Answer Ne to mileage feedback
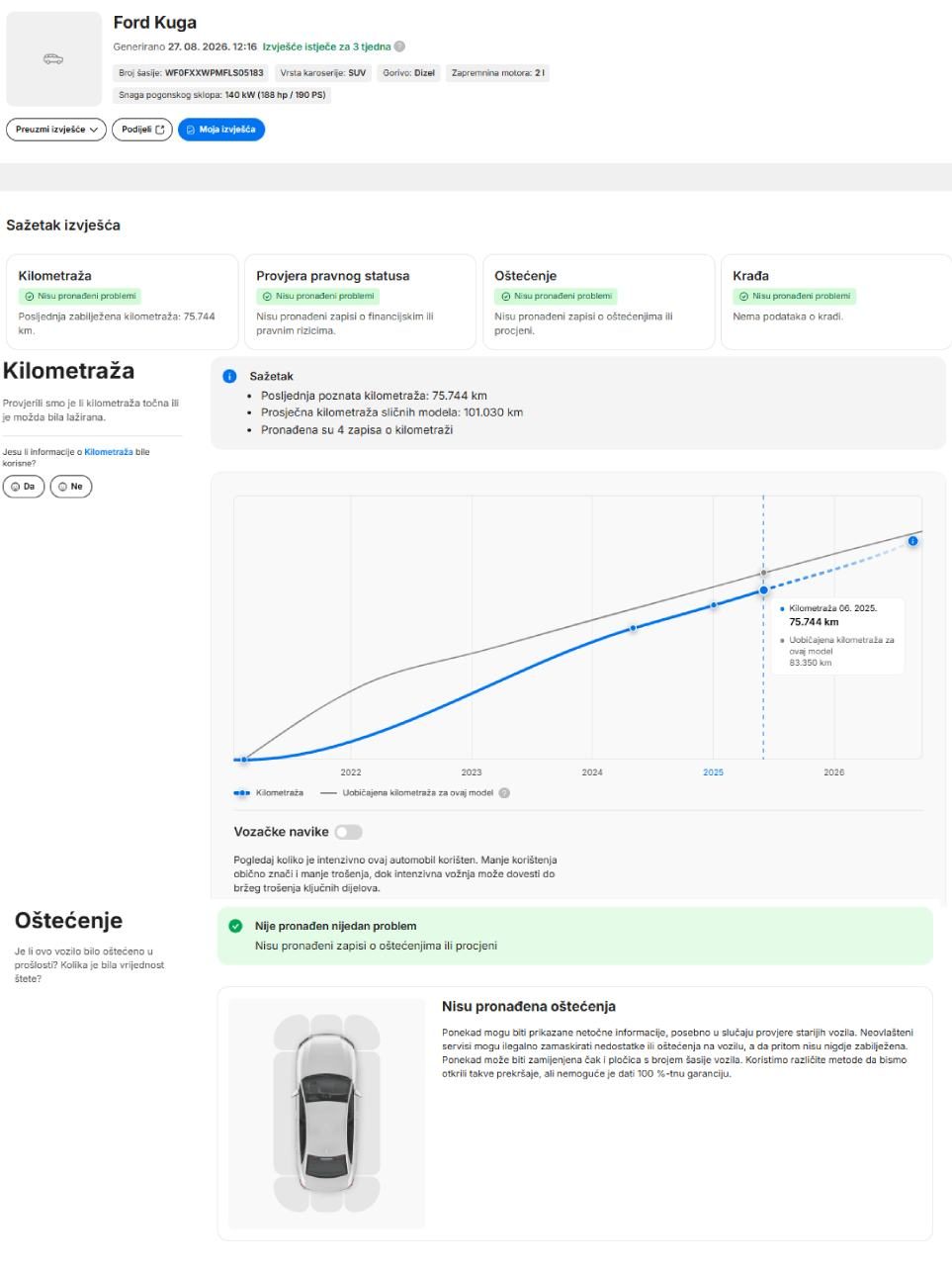The image size is (952, 1267). 71,487
